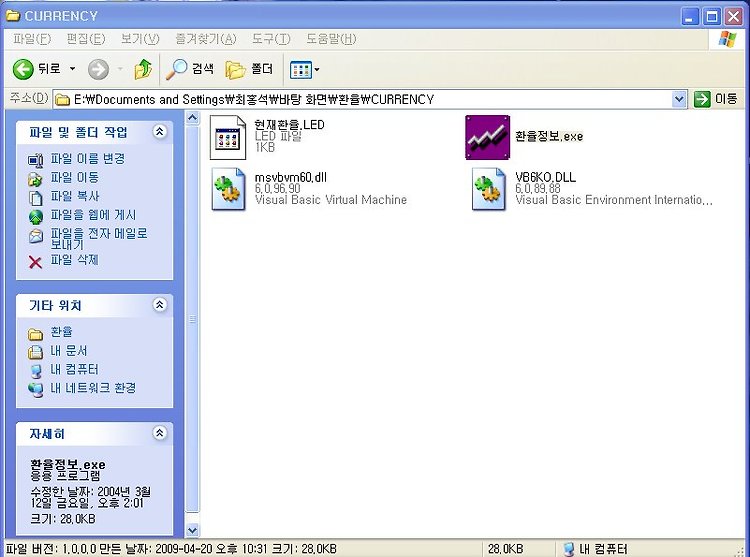Image resolution: width=750 pixels, height=557 pixels.
Task: Click the 28.0KB size in status bar
Action: click(x=506, y=548)
